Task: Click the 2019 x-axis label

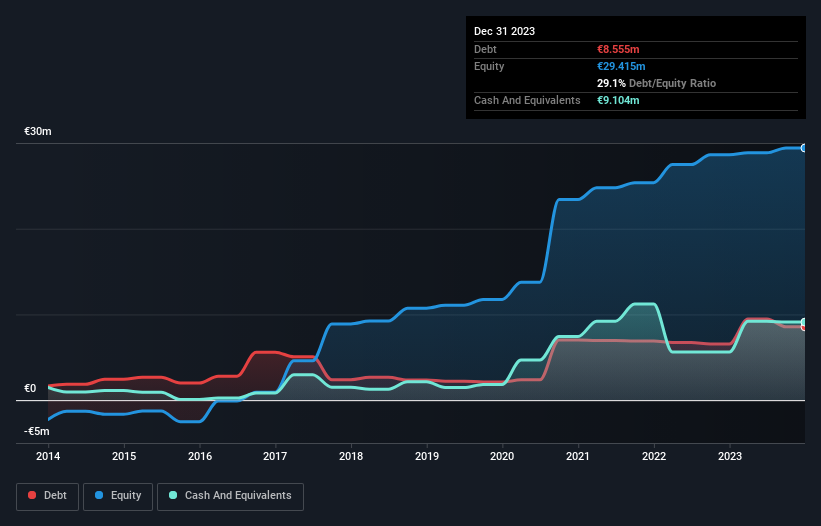Action: pyautogui.click(x=427, y=456)
